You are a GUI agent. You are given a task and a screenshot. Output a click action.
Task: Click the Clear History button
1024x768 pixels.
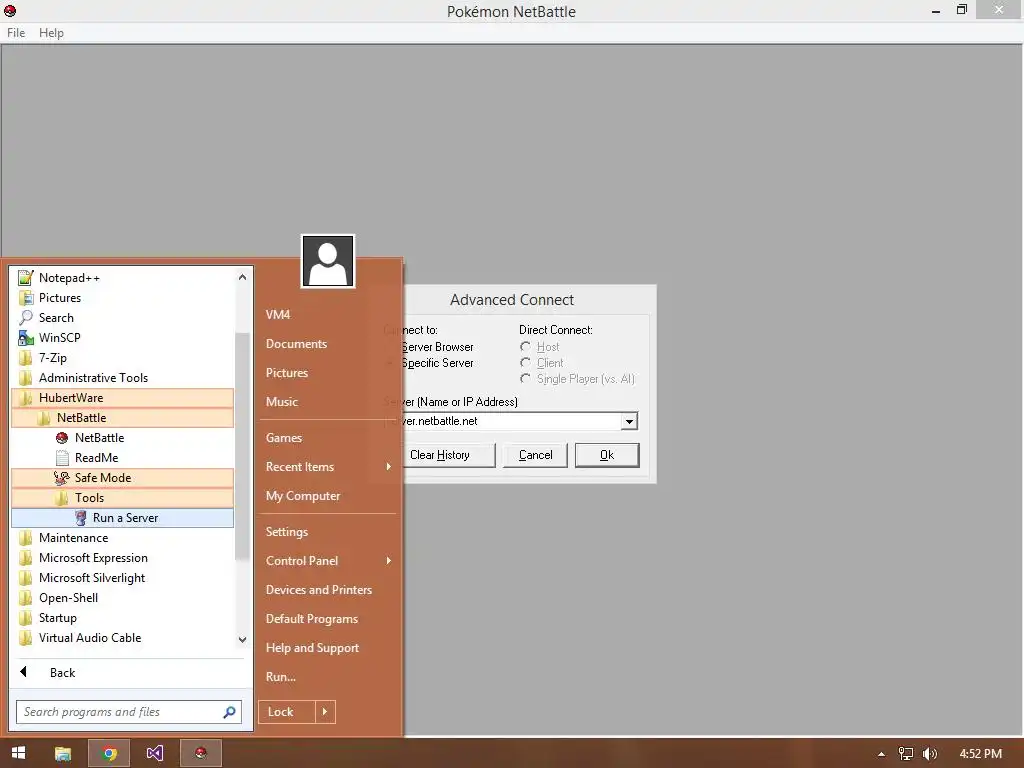pyautogui.click(x=447, y=455)
